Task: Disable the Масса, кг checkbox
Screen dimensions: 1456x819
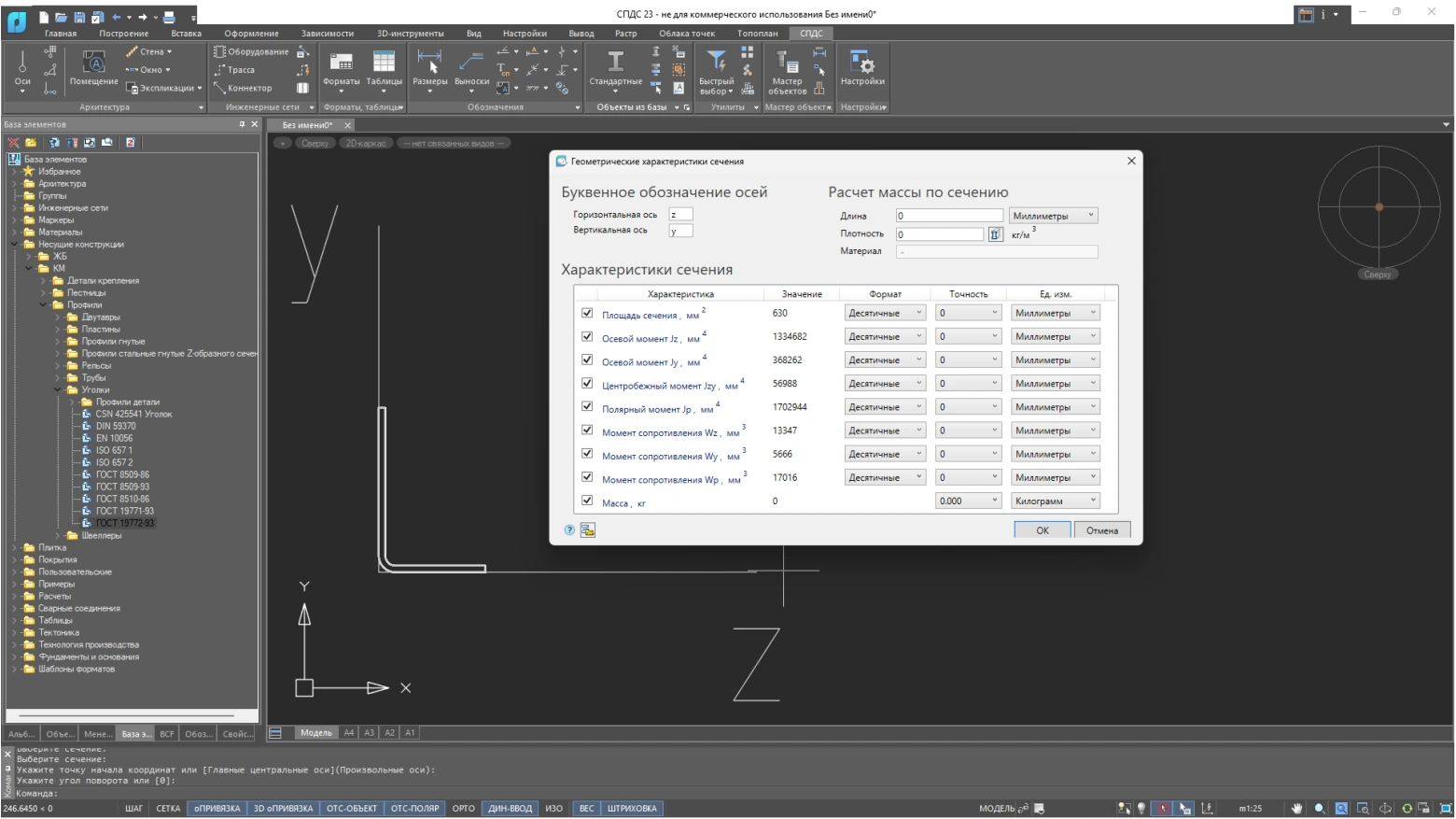Action: [x=587, y=501]
